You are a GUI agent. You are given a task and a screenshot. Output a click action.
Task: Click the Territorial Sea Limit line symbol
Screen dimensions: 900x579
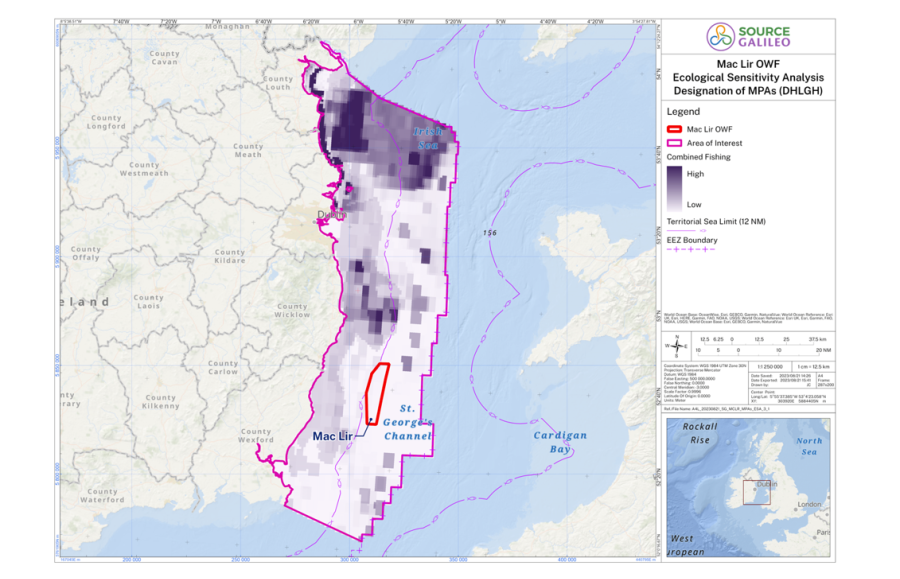[687, 231]
